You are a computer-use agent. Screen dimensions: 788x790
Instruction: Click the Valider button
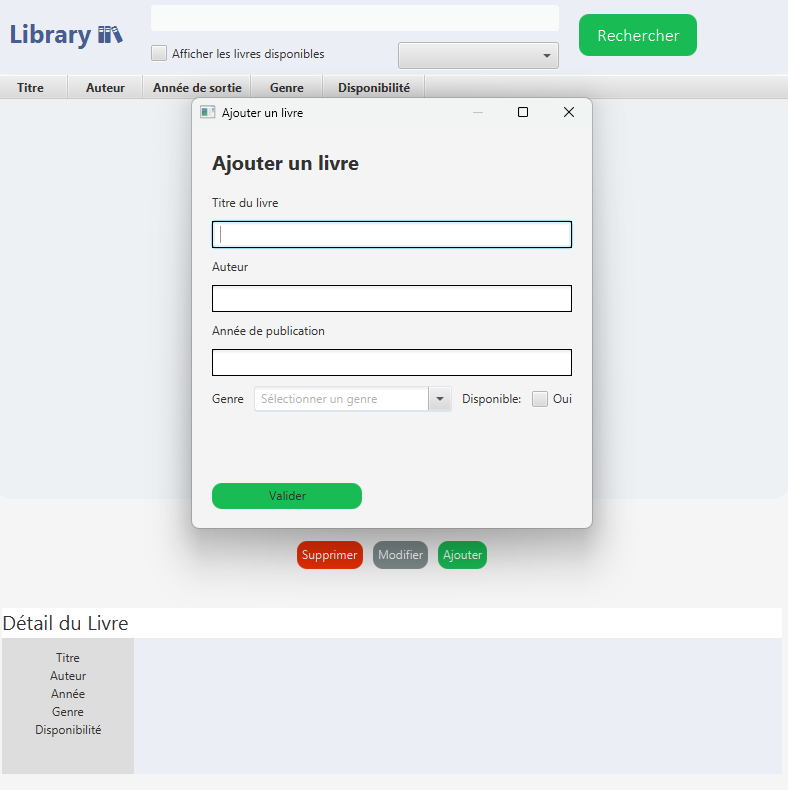[287, 496]
